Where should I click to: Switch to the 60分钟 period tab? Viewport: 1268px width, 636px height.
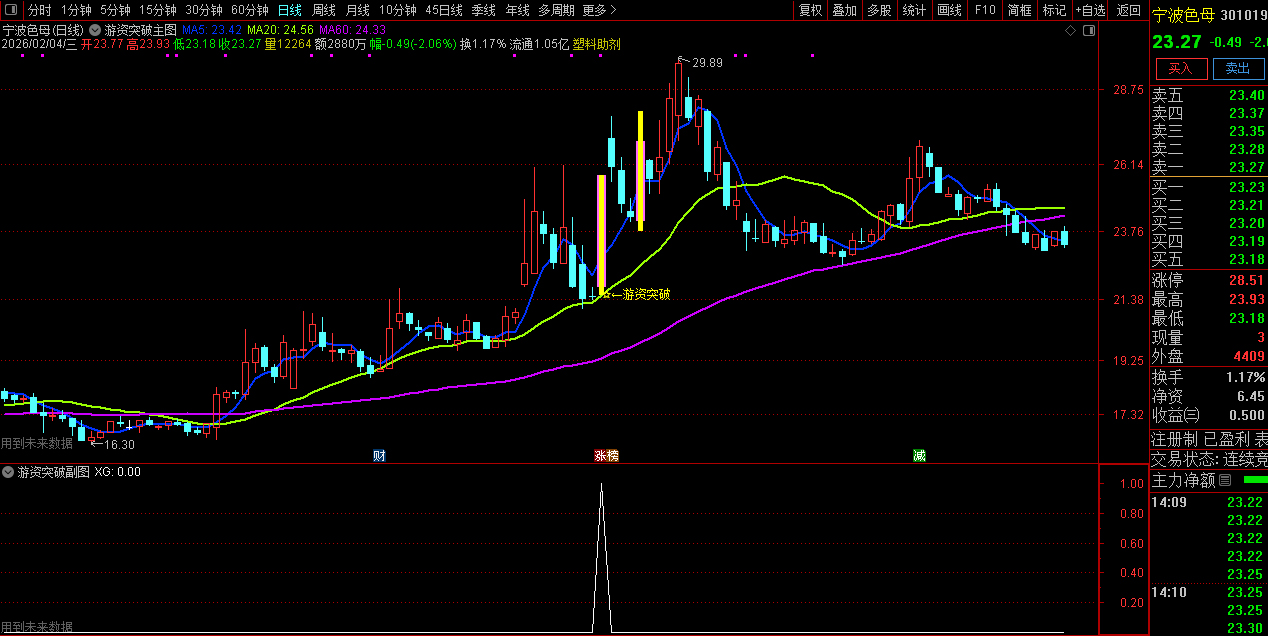coord(249,10)
